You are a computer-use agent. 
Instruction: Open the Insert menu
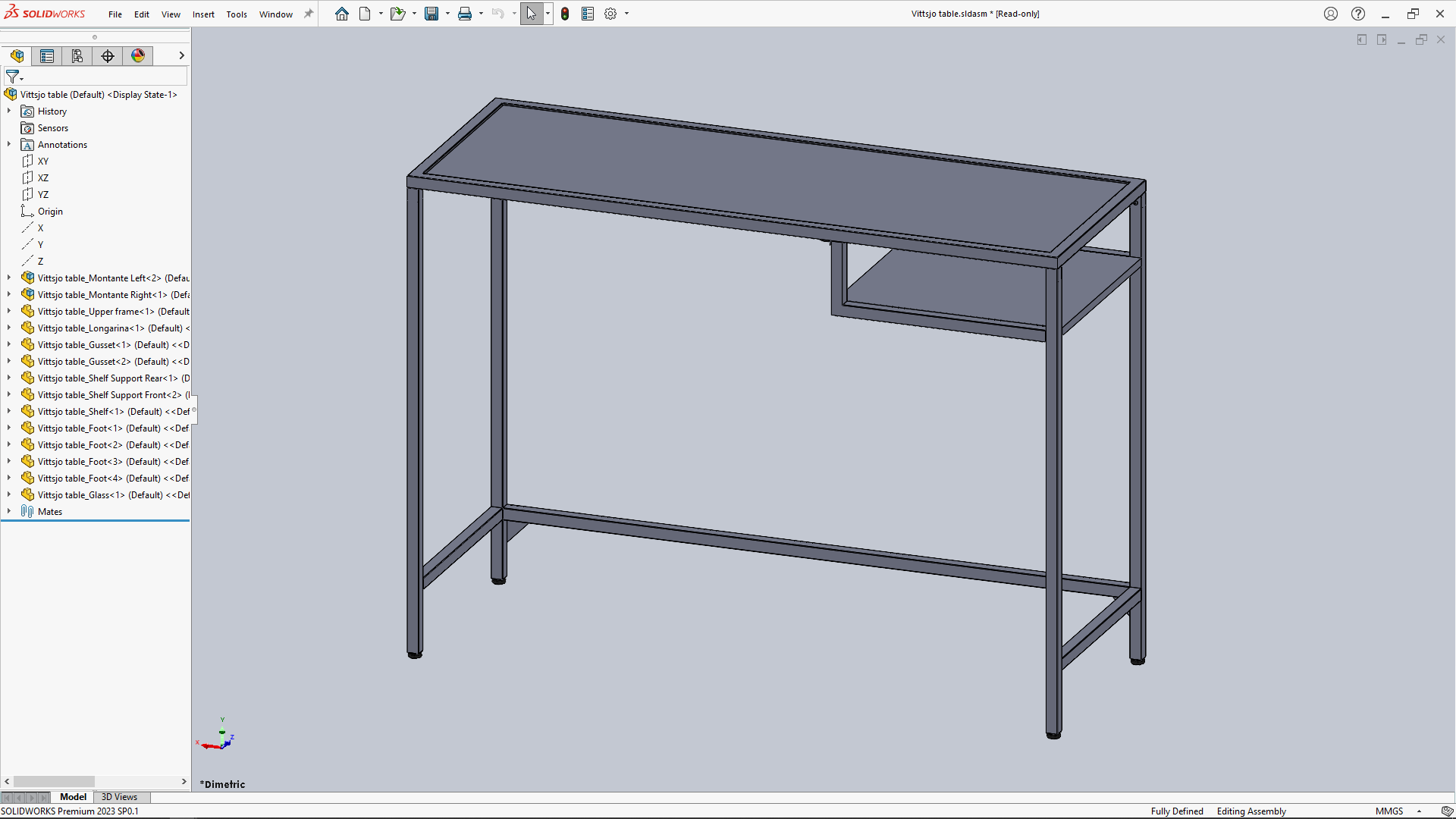(x=203, y=14)
